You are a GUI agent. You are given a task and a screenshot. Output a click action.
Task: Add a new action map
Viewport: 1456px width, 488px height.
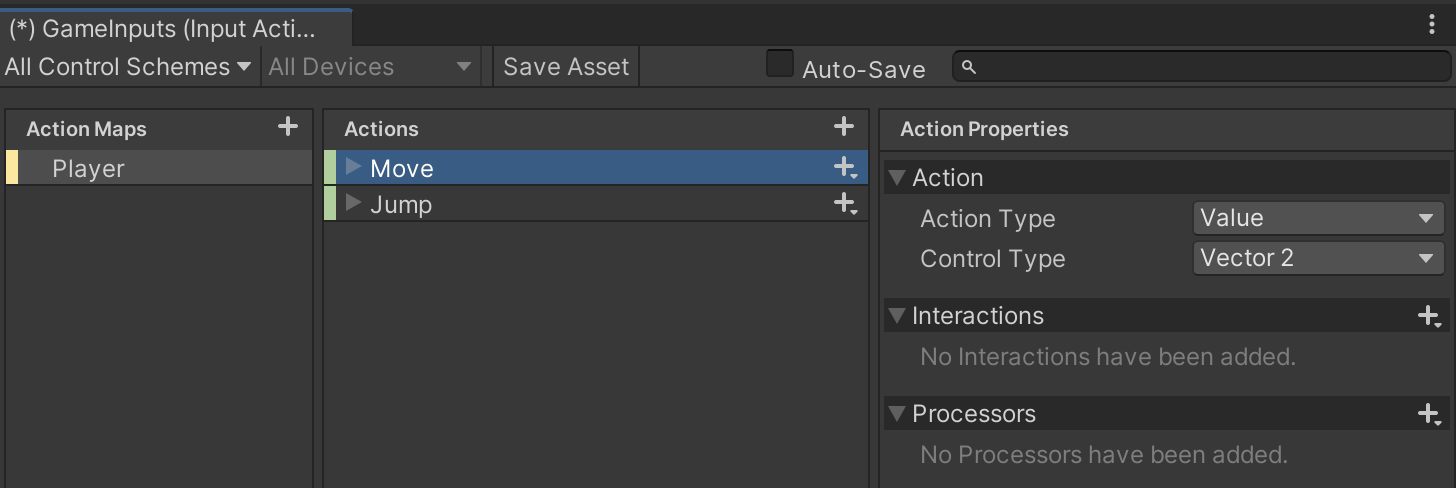[288, 127]
